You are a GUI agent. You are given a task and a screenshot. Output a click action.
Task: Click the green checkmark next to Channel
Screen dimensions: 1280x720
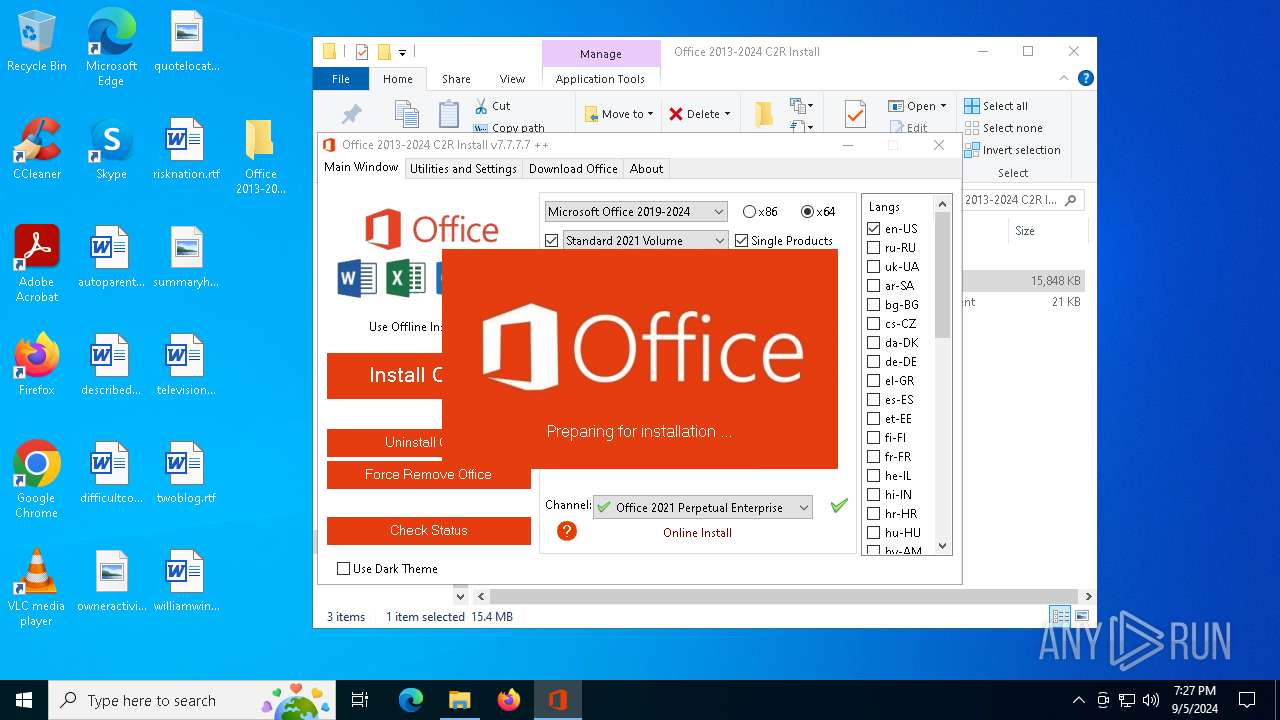pyautogui.click(x=839, y=506)
